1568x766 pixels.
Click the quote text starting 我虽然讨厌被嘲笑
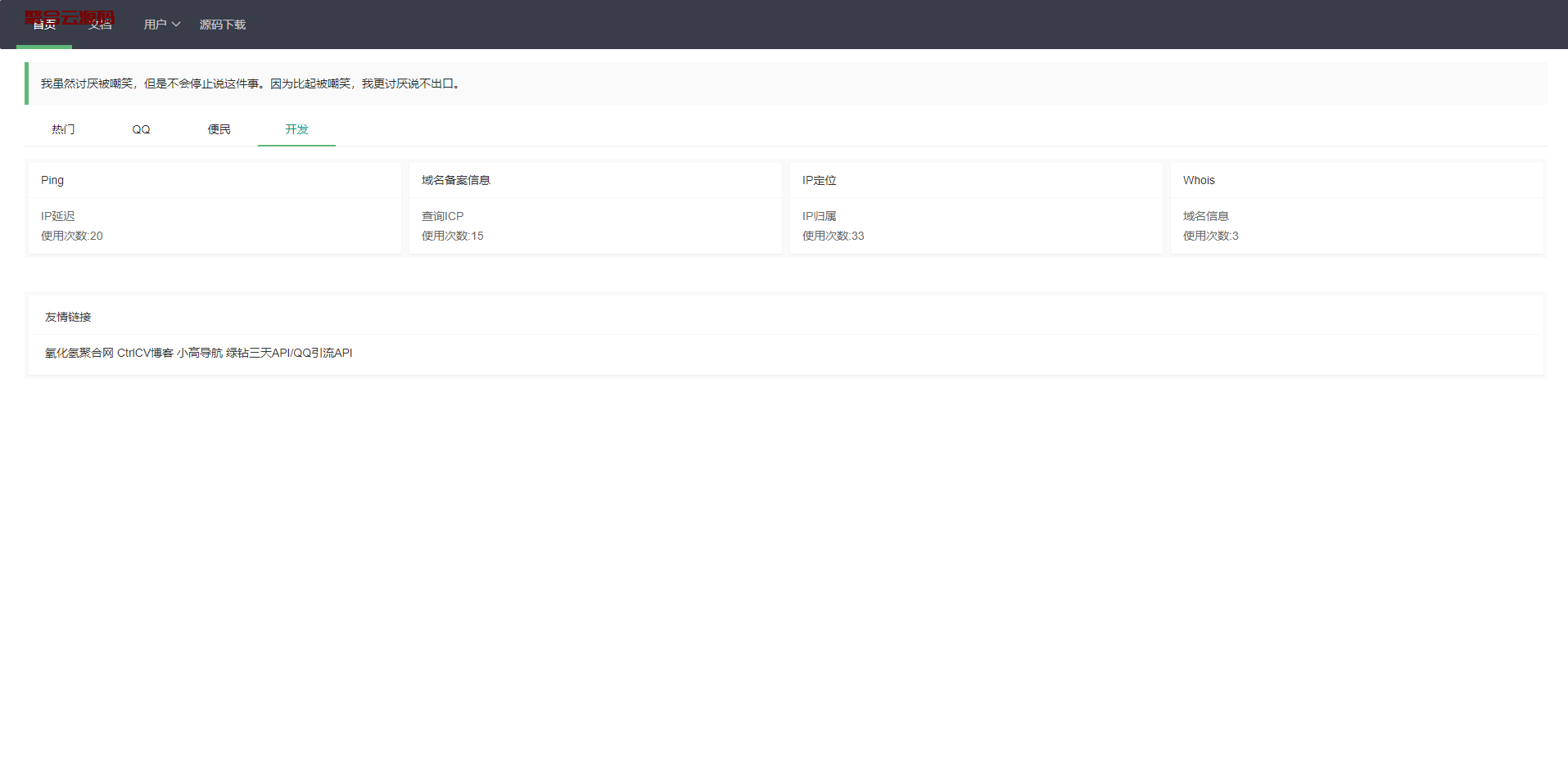tap(252, 83)
